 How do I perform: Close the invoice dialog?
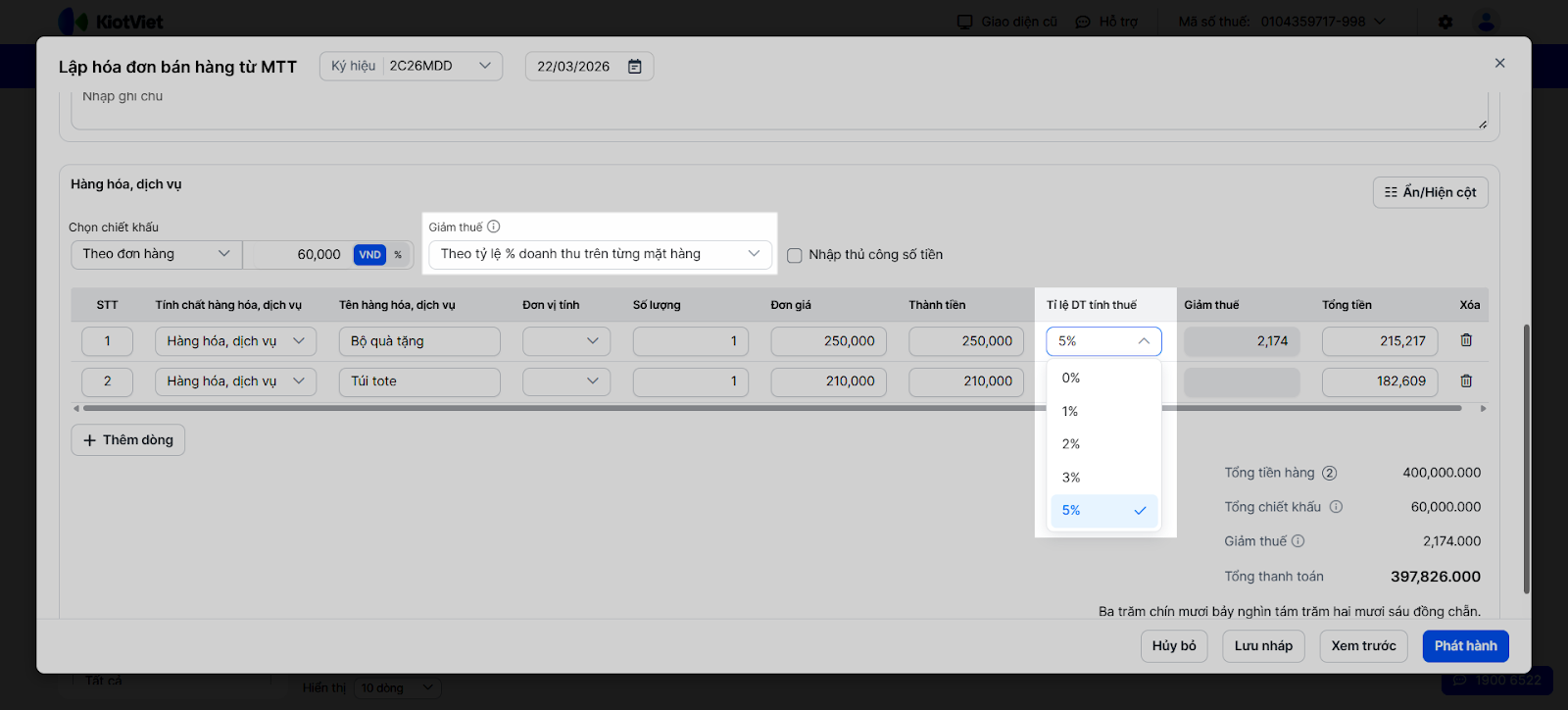pyautogui.click(x=1499, y=63)
